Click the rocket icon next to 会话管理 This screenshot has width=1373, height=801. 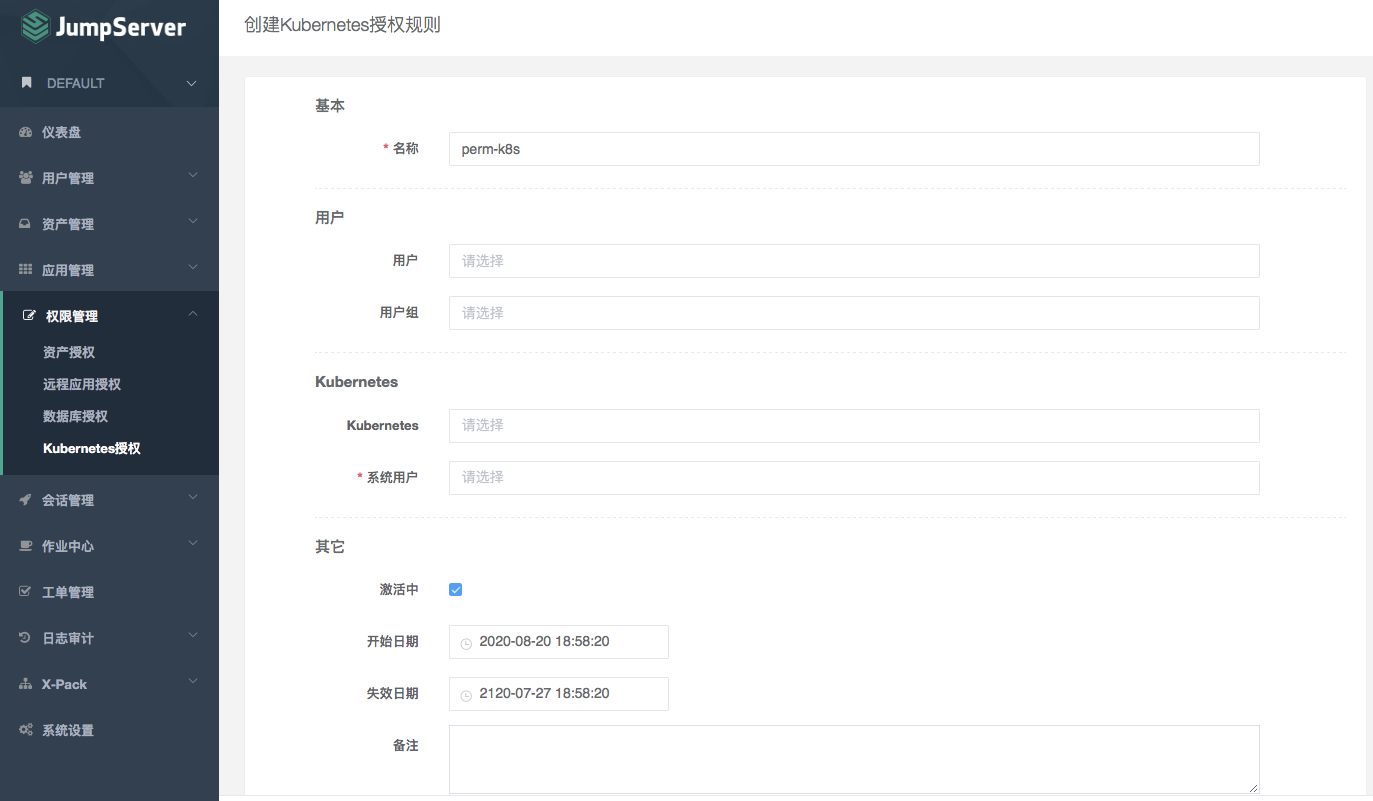(x=26, y=500)
